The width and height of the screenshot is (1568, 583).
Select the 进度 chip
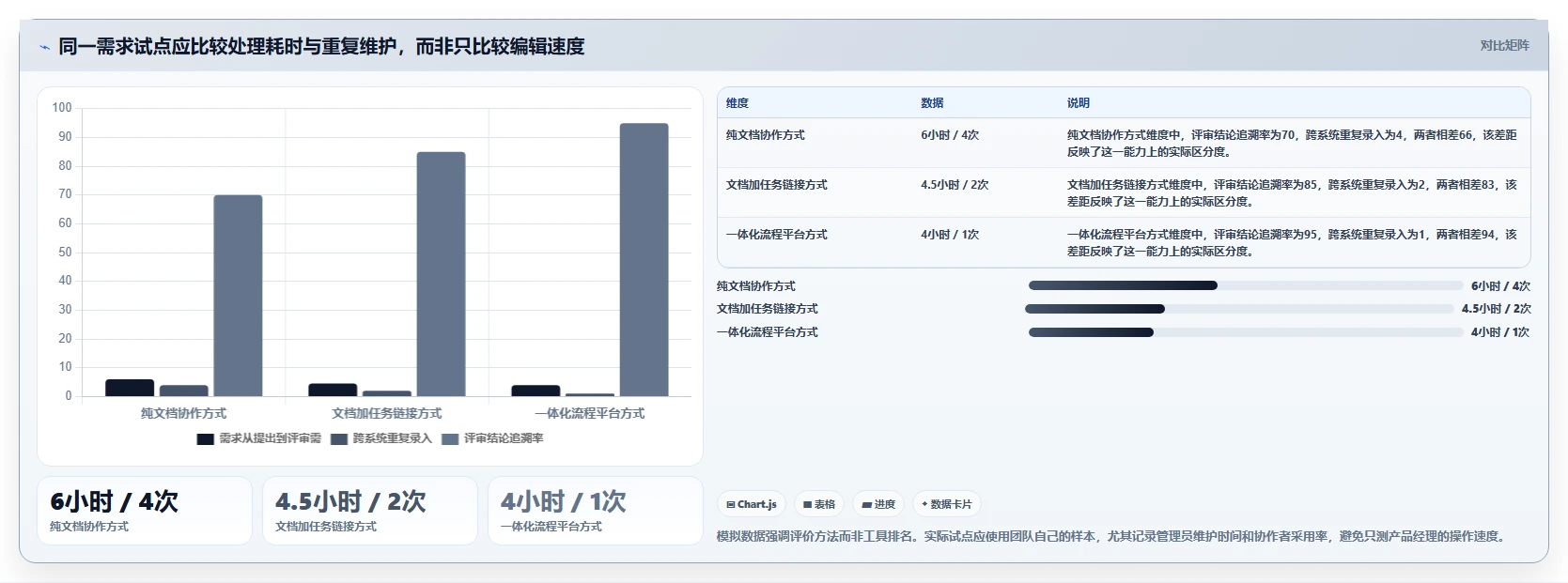pyautogui.click(x=878, y=504)
